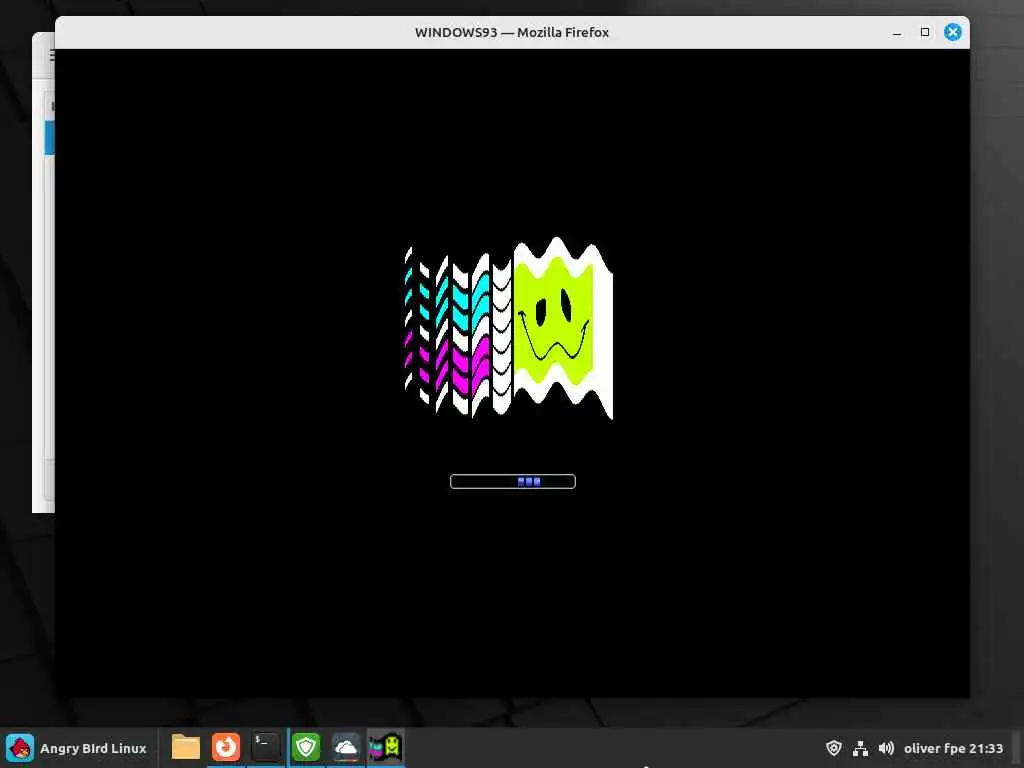
Task: Open the network connection tray icon
Action: click(860, 748)
